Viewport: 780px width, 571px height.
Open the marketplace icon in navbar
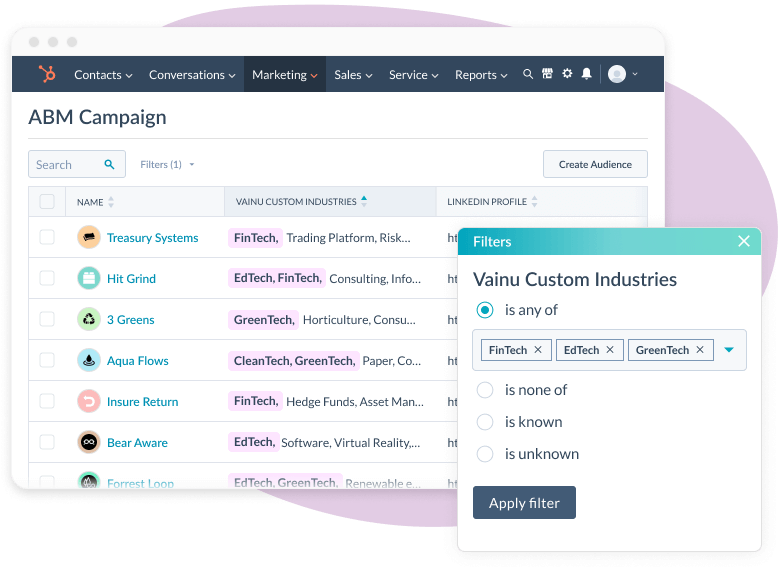tap(547, 74)
